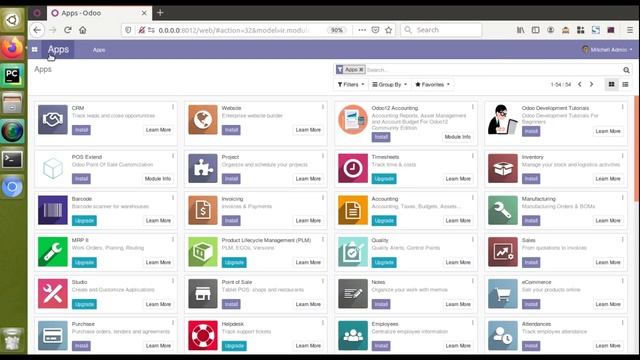The image size is (640, 360).
Task: Open the Inventory card options menu
Action: click(622, 156)
